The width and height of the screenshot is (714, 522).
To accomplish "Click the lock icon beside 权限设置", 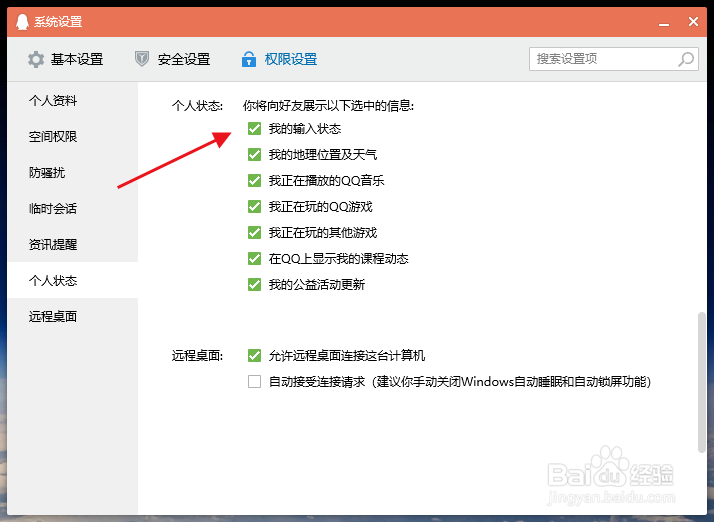I will click(x=249, y=59).
